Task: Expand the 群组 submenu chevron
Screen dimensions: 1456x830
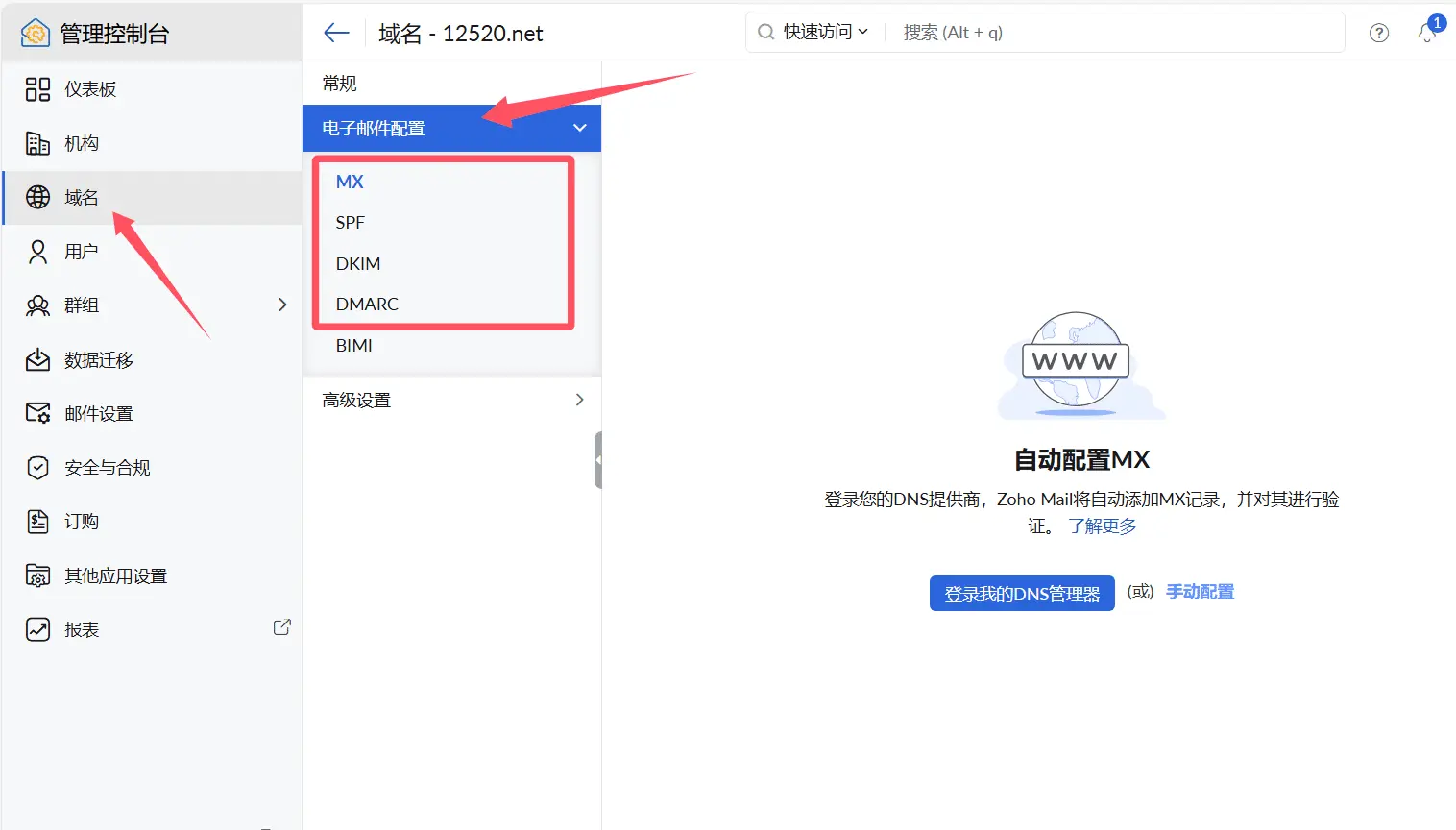Action: point(282,305)
